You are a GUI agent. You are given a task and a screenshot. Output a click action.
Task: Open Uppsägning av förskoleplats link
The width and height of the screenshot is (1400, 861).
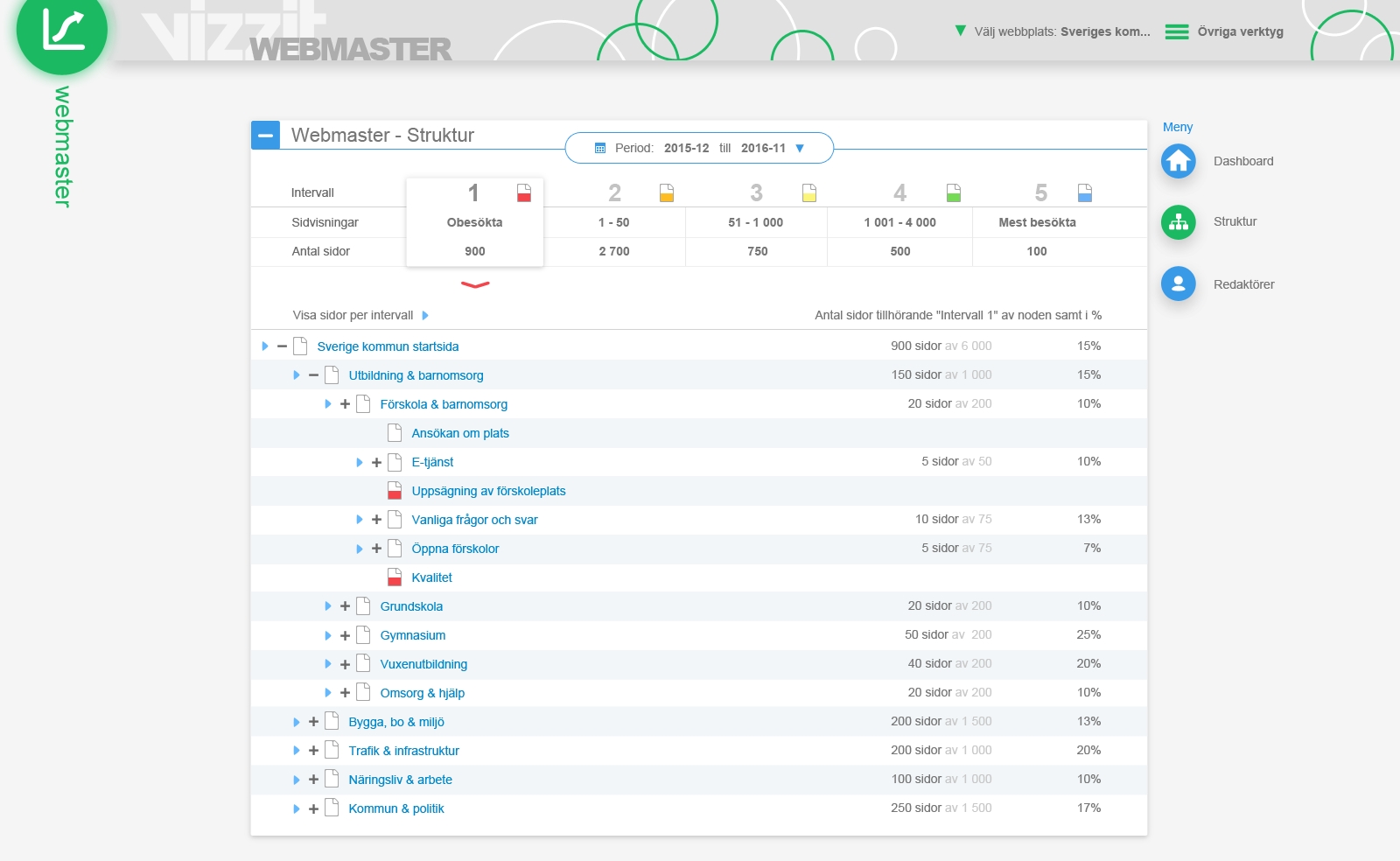pos(488,491)
